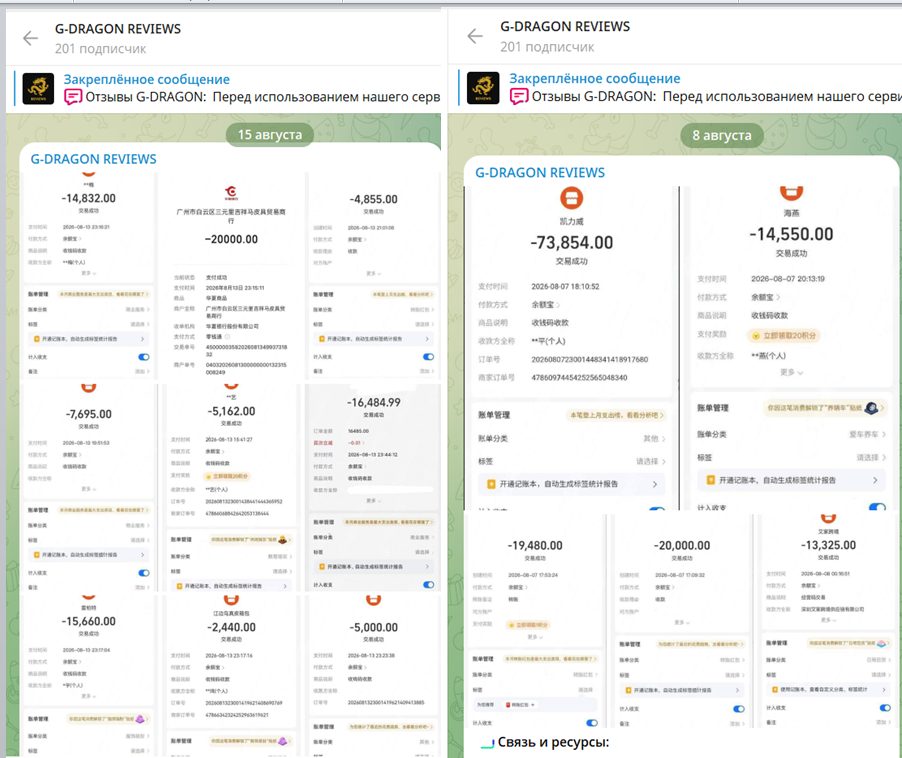Click orange merchant icon above -5,000.00
The image size is (902, 758).
tap(373, 600)
